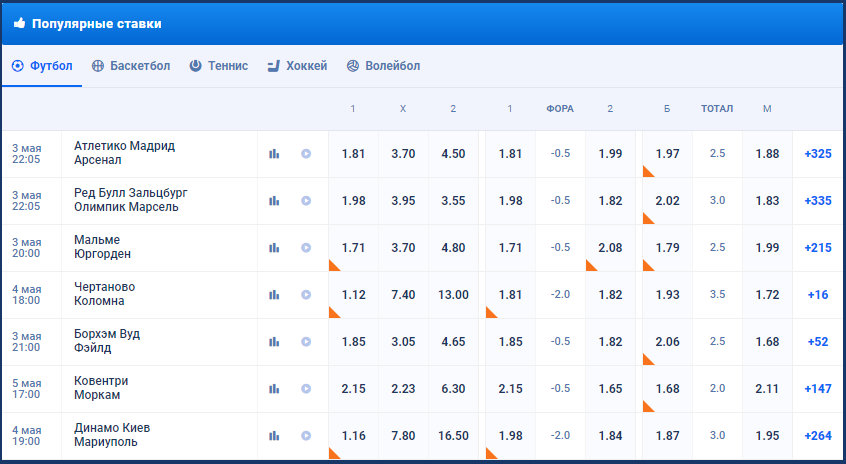Show statistics chart for Чертаново – Коломна

[x=274, y=295]
